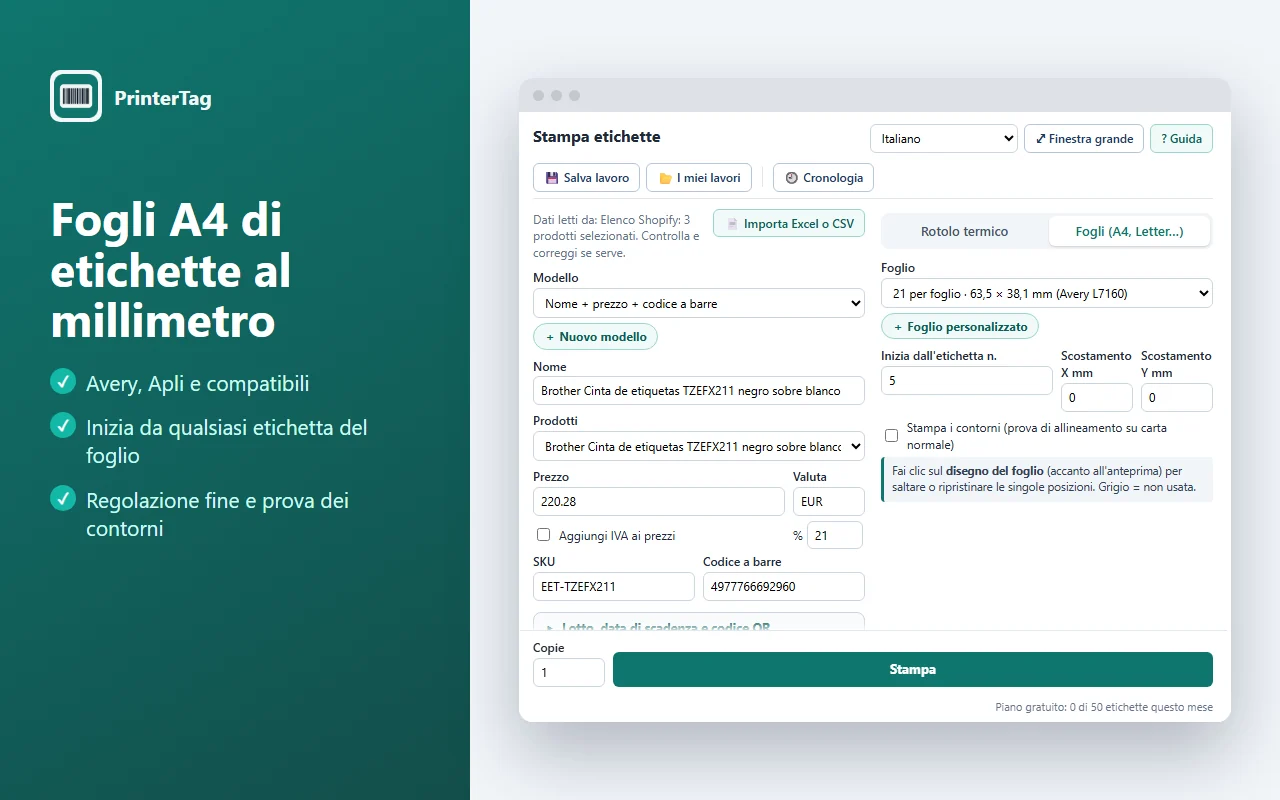
Task: Open the Modello dropdown
Action: (699, 303)
